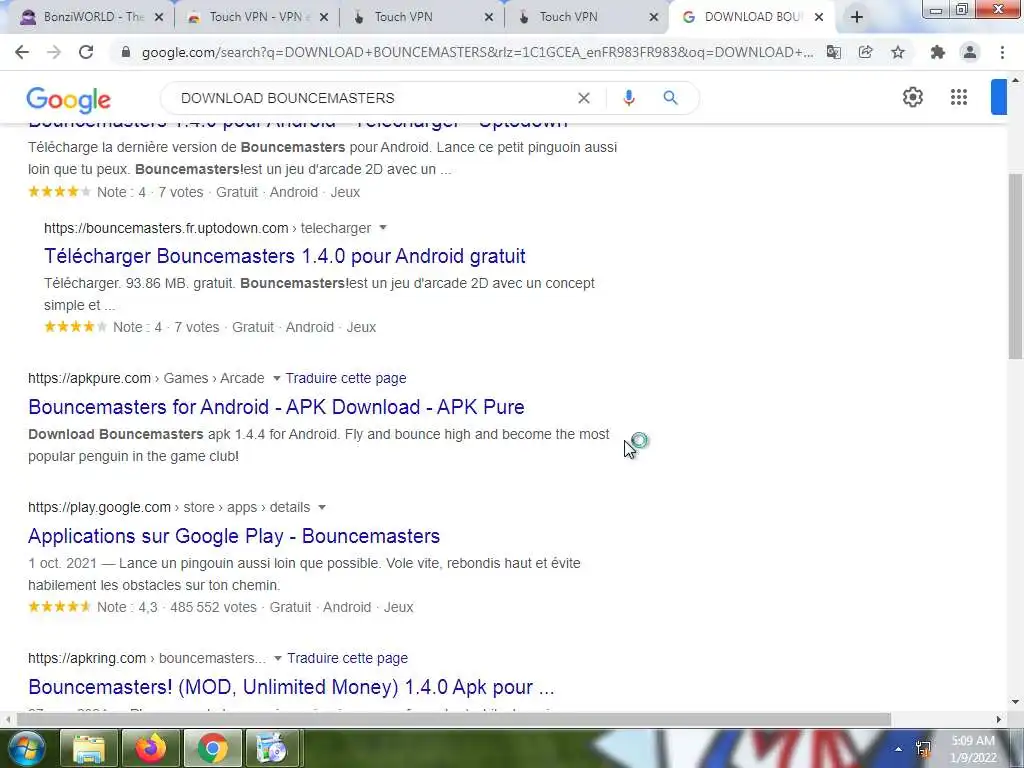
Task: Expand options for apkring.com result
Action: [278, 658]
